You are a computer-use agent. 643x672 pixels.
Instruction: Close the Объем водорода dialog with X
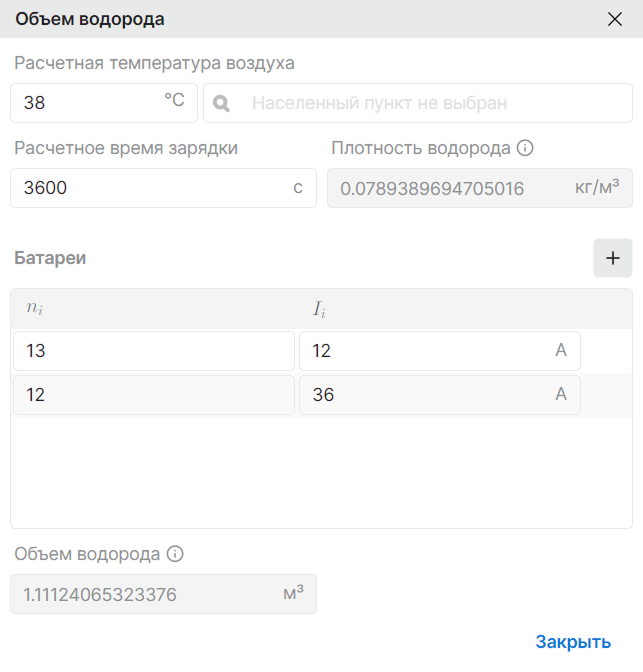pos(615,19)
